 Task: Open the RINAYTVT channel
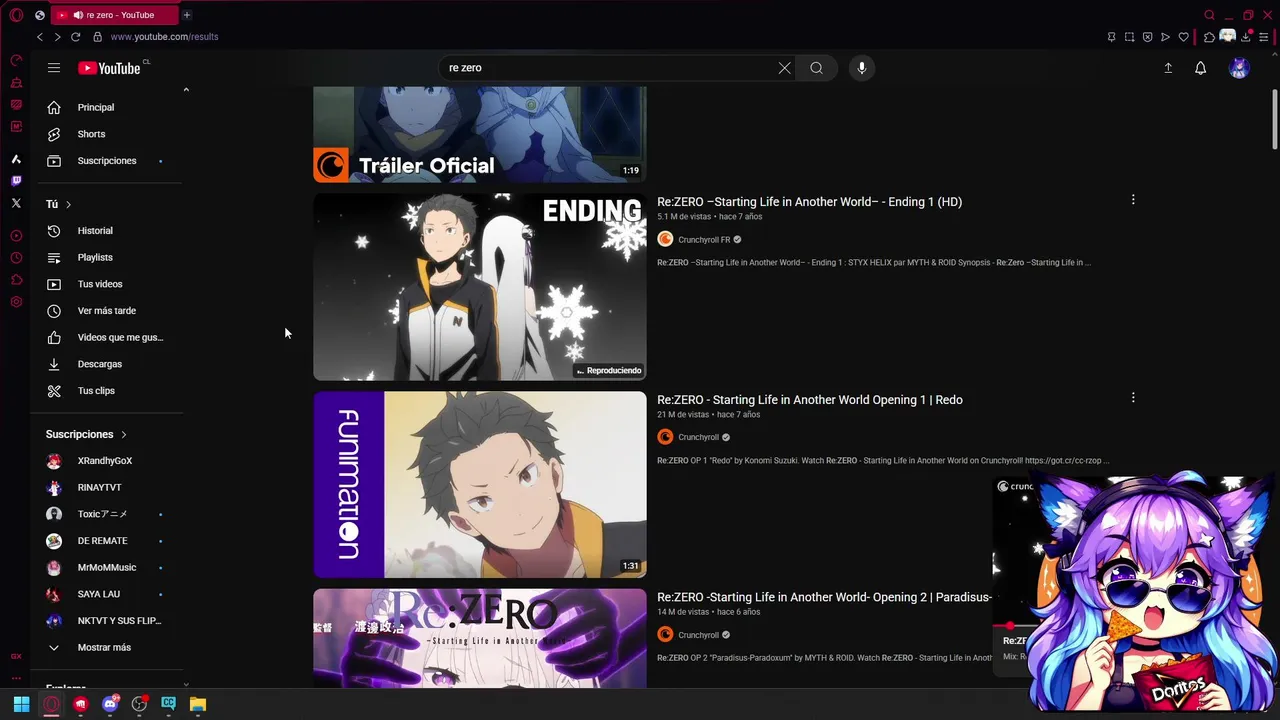pyautogui.click(x=107, y=488)
